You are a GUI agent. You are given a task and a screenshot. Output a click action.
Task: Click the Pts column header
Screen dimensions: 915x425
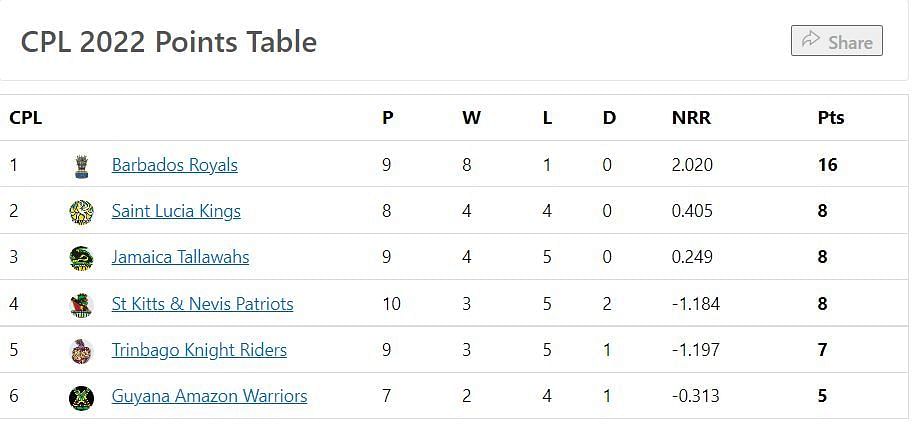(831, 118)
